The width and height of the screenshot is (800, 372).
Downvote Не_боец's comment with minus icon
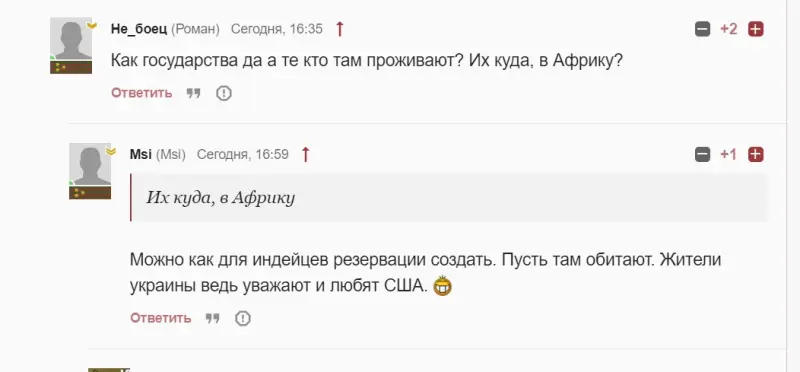tap(703, 29)
